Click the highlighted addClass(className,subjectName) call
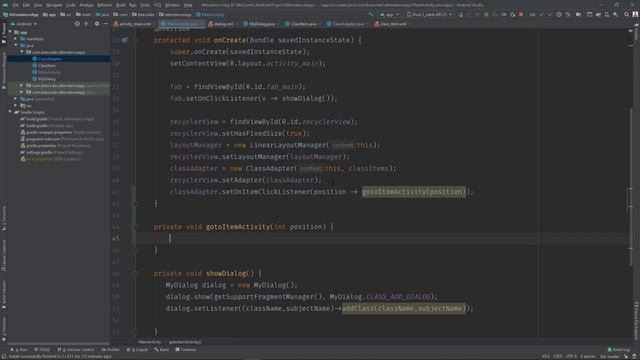Image resolution: width=640 pixels, height=360 pixels. 404,308
